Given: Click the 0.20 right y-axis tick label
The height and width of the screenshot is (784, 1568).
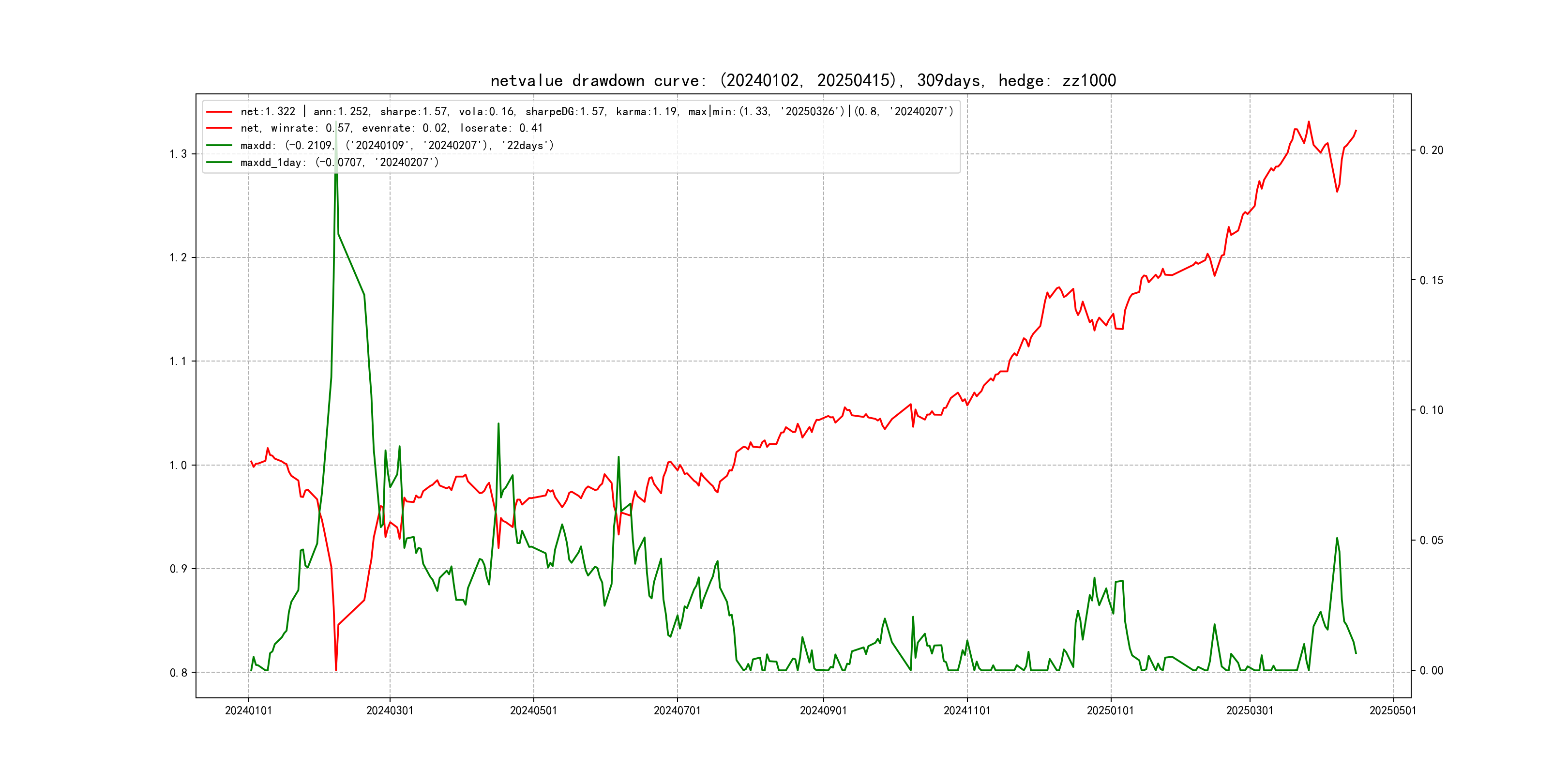Looking at the screenshot, I should [1431, 151].
